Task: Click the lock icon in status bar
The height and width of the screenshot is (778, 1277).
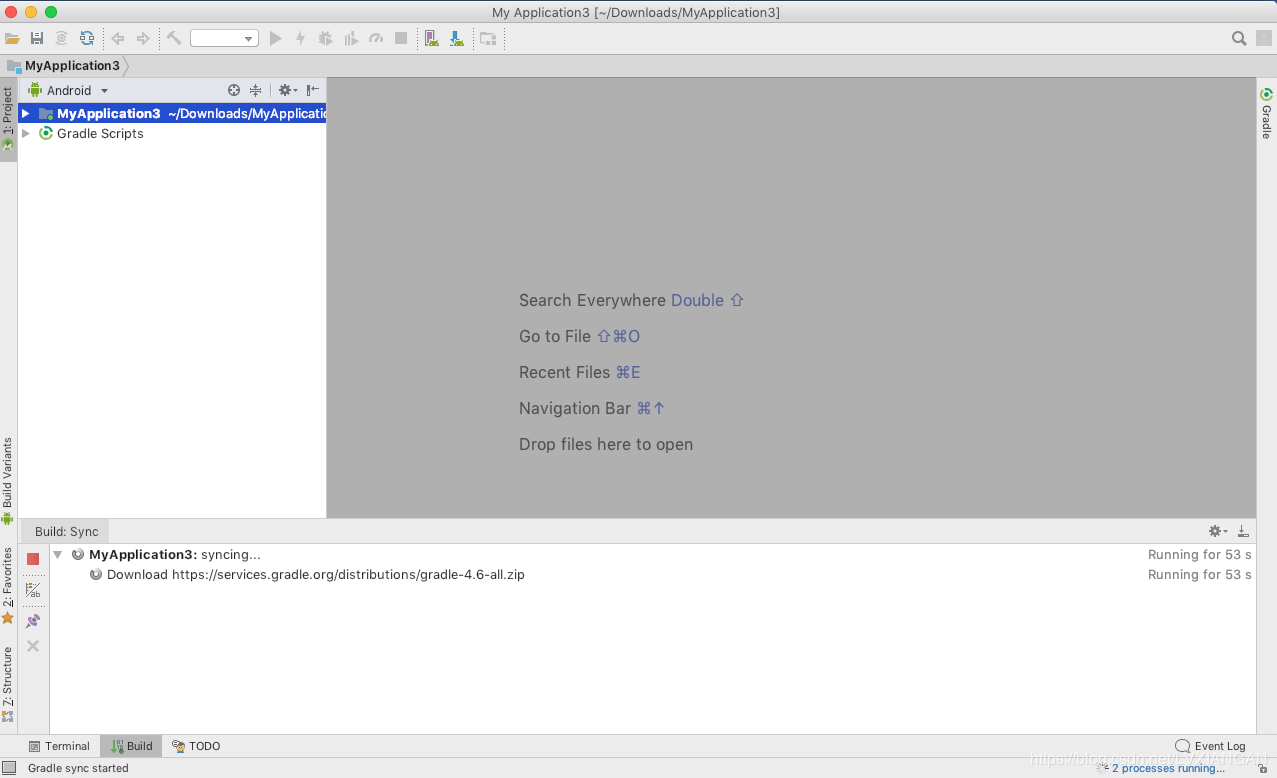Action: tap(1263, 768)
